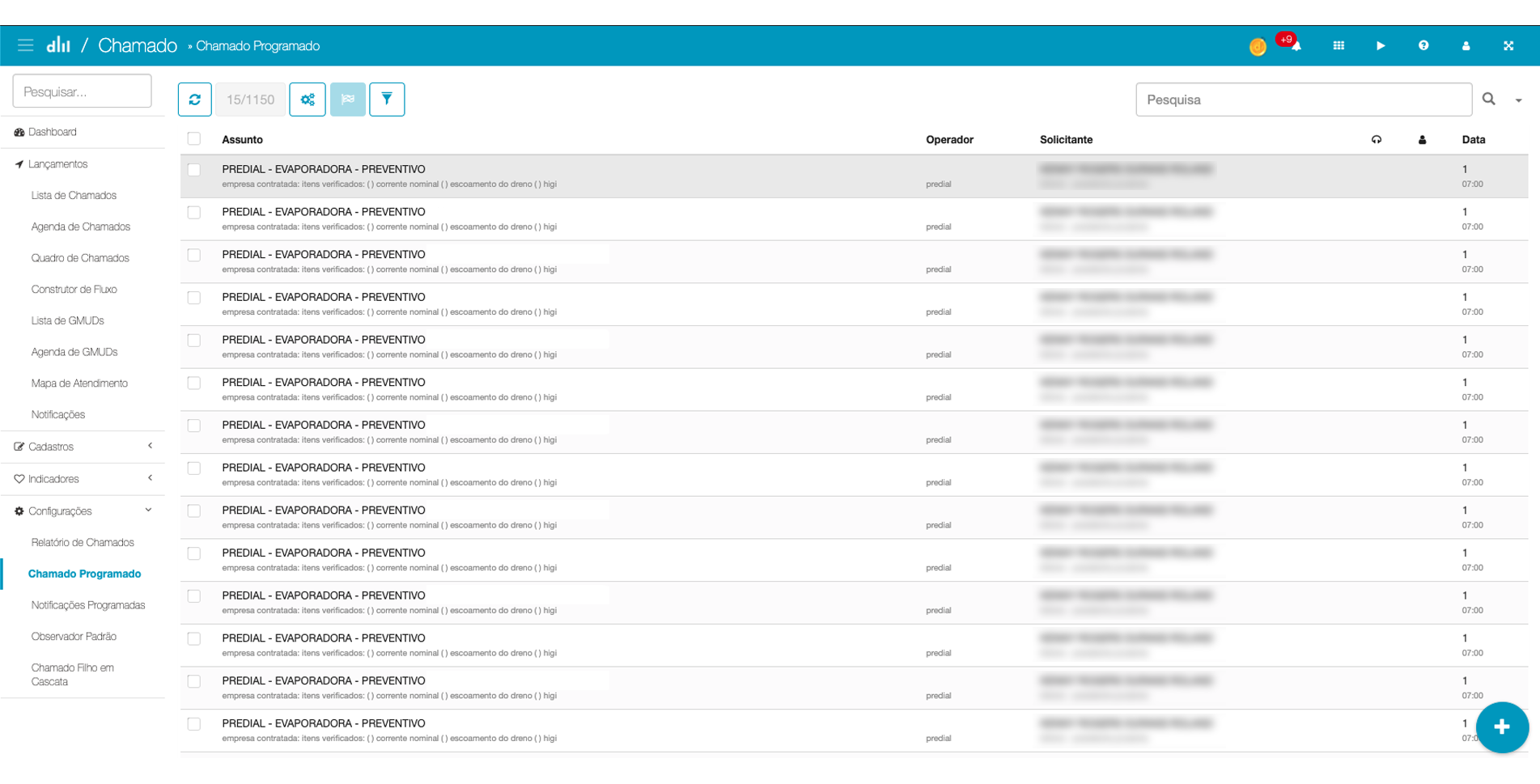
Task: Tick the first row's checkbox
Action: 194,170
